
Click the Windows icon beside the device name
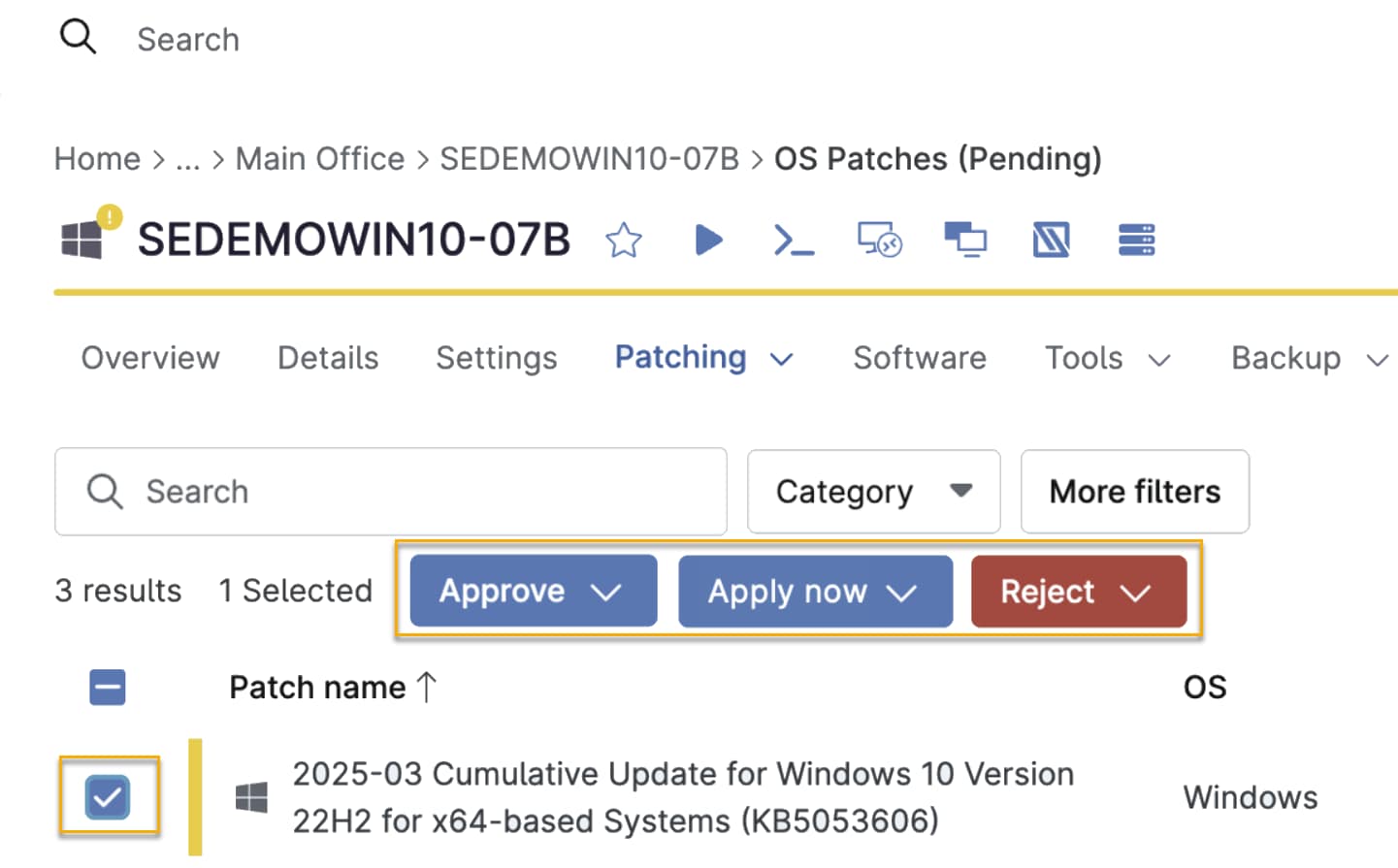click(x=82, y=240)
